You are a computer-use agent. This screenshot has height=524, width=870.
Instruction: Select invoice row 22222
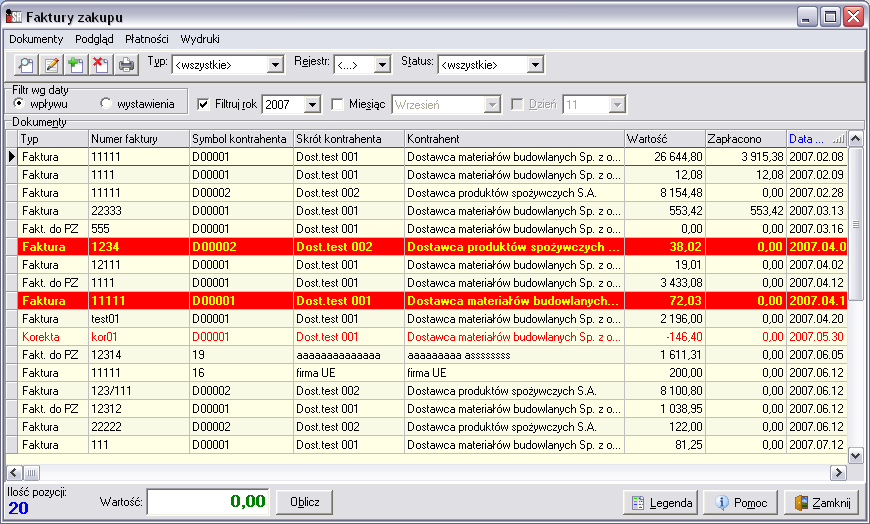click(x=427, y=427)
